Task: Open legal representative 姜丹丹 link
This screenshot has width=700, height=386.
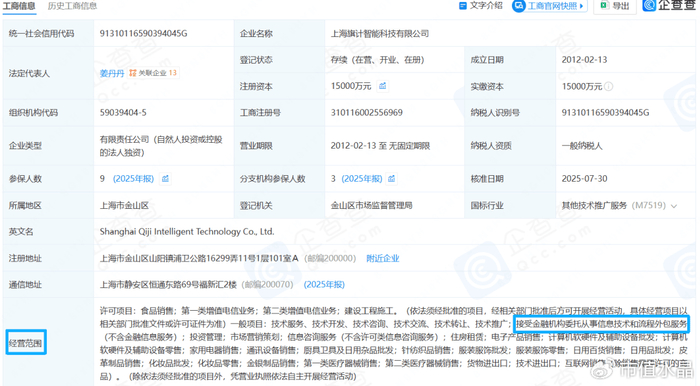Action: (112, 73)
